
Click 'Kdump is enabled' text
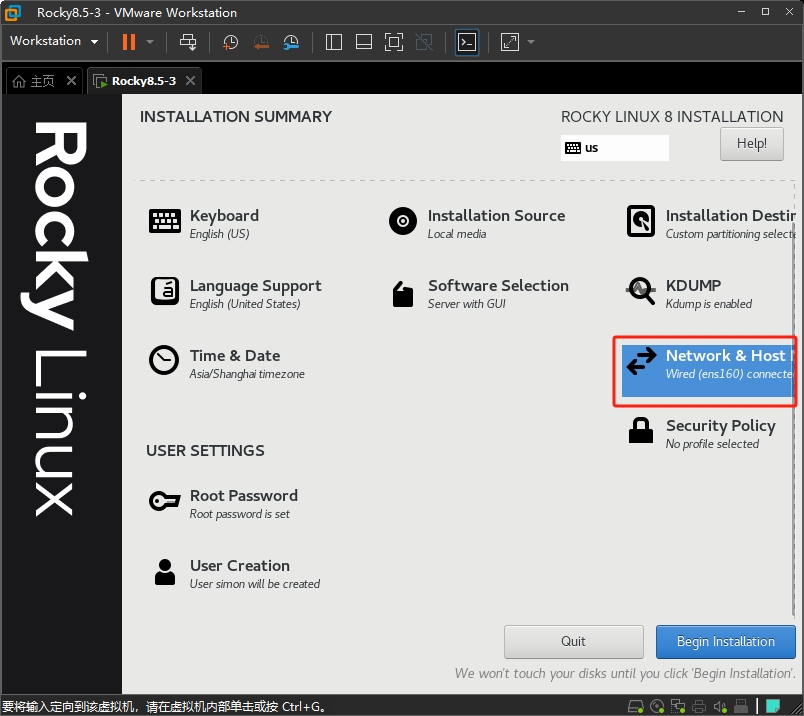click(x=709, y=304)
